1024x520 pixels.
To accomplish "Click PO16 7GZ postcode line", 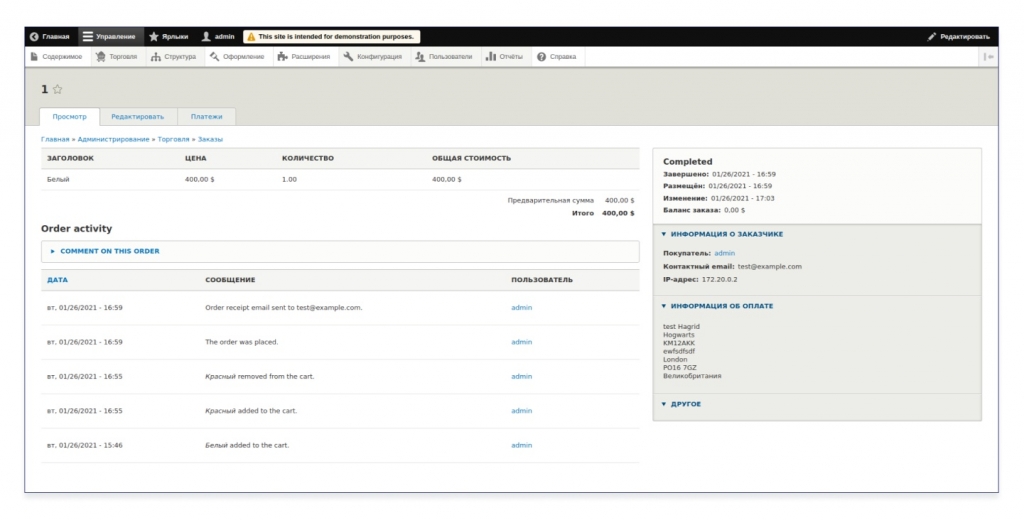I will click(x=680, y=368).
